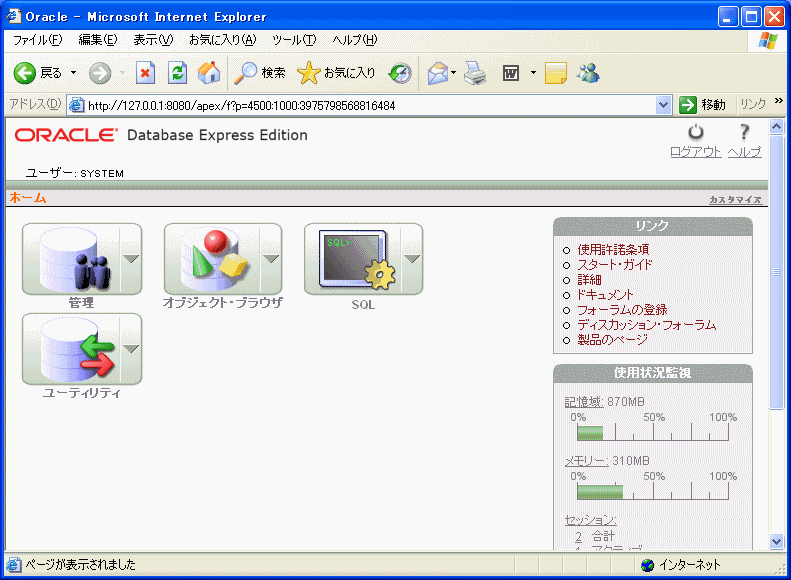Open the 使用許諾条項 link
This screenshot has width=791, height=580.
[613, 249]
